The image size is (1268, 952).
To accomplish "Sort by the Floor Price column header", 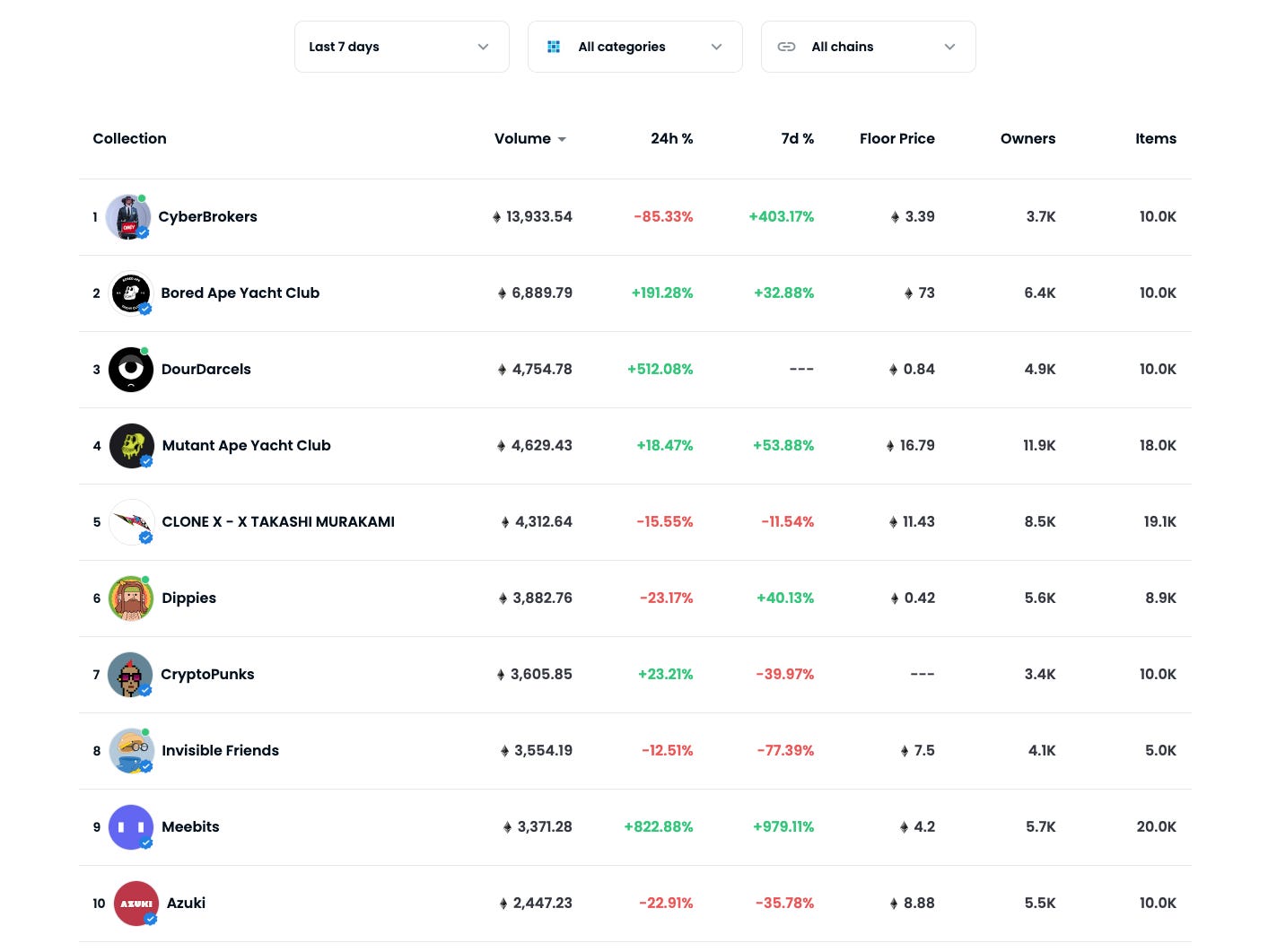I will 896,138.
